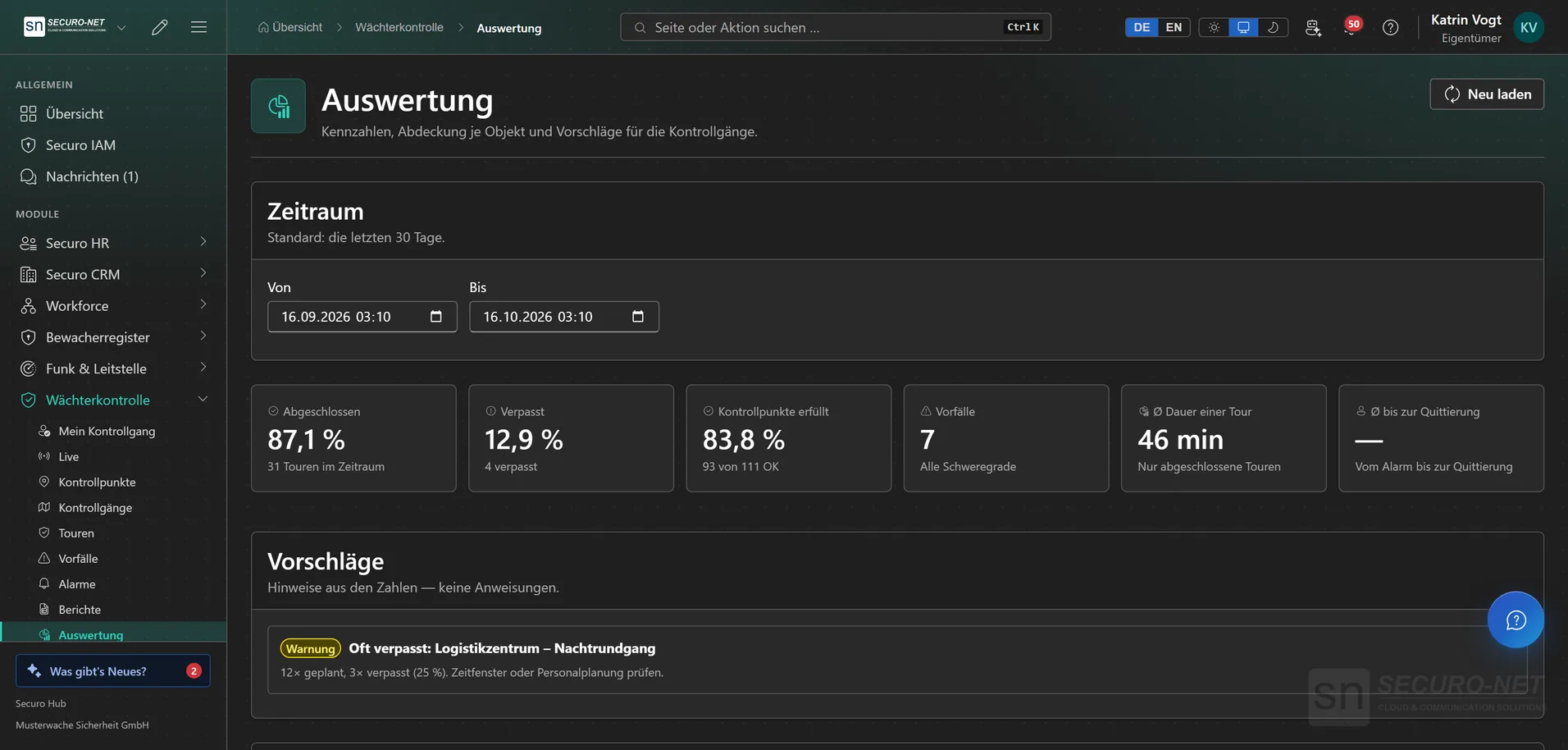The width and height of the screenshot is (1568, 750).
Task: Toggle the hamburger sidebar menu icon
Action: click(x=198, y=27)
